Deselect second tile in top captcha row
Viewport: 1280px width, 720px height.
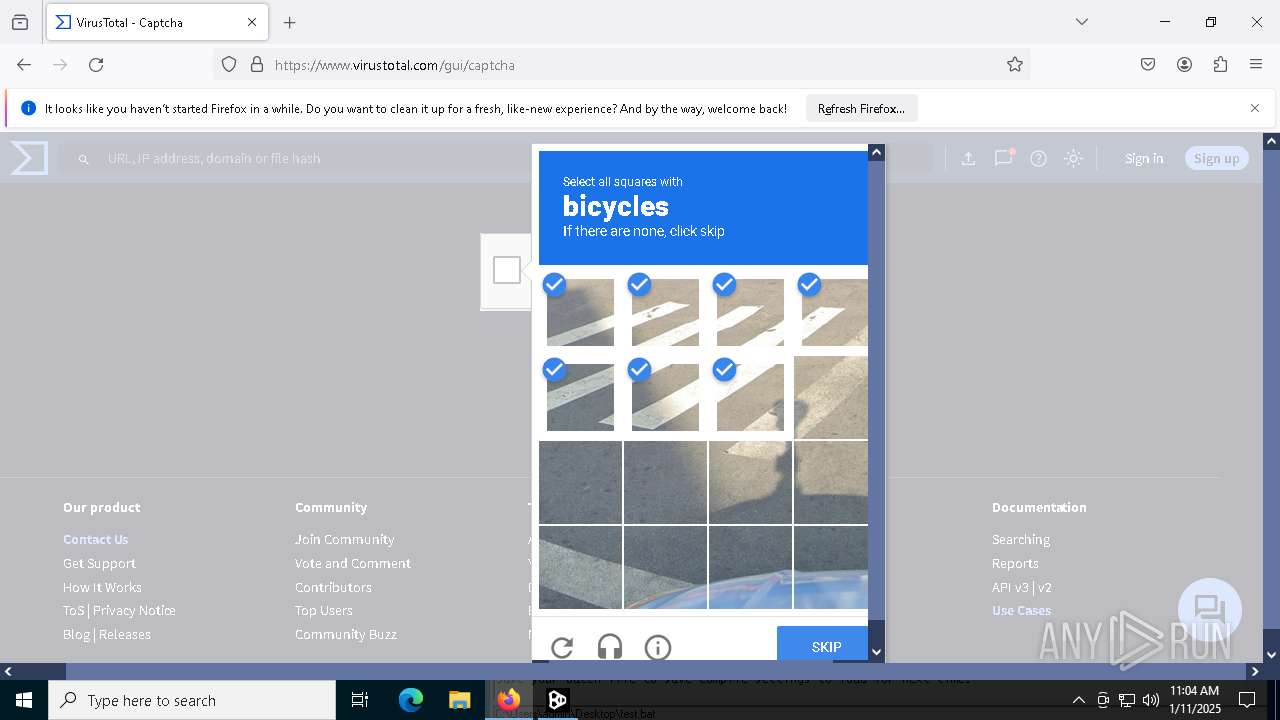click(x=665, y=312)
